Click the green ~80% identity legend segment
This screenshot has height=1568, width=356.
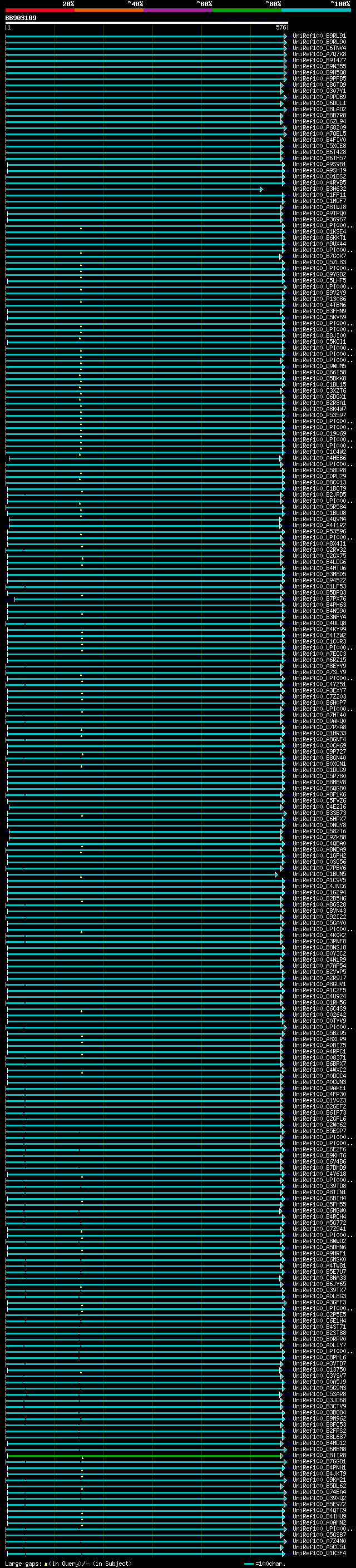pyautogui.click(x=247, y=10)
